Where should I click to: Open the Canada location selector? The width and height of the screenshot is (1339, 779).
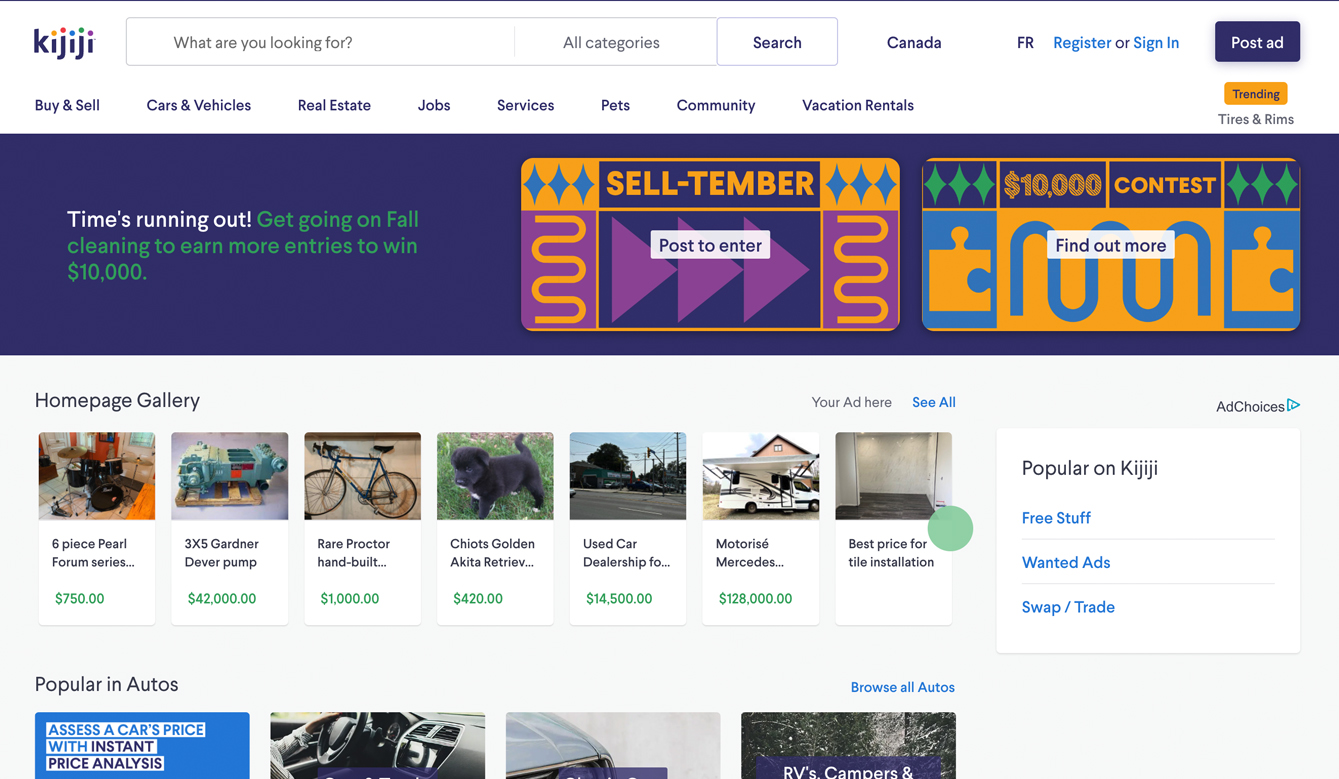(x=913, y=42)
